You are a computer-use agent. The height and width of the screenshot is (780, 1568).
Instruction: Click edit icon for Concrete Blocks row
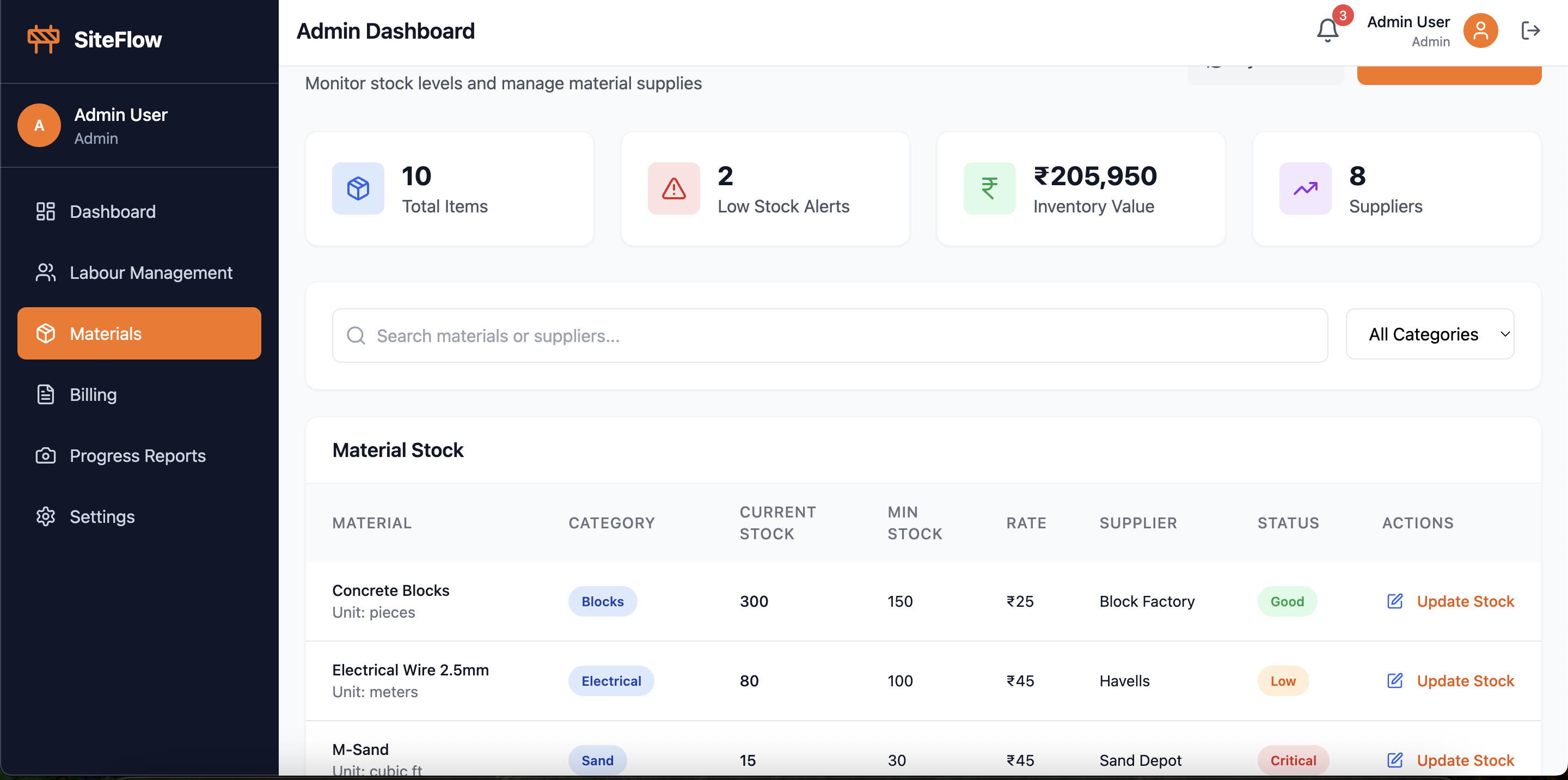(1394, 601)
